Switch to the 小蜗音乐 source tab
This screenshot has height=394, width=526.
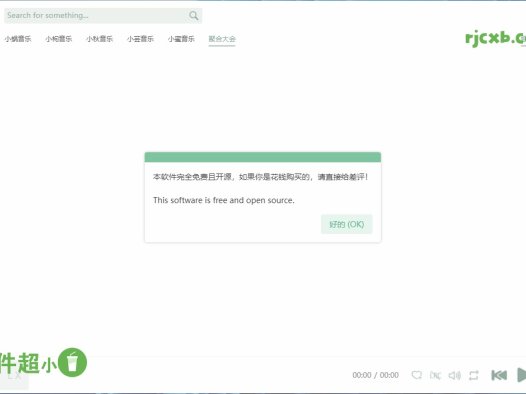pos(18,39)
